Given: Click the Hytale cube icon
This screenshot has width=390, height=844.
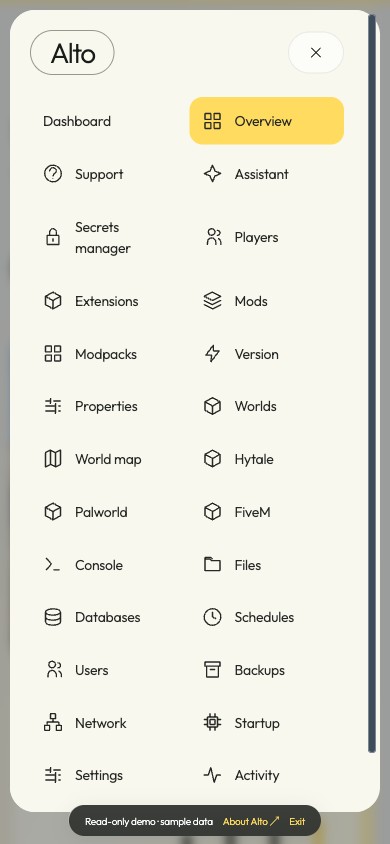Looking at the screenshot, I should coord(212,459).
